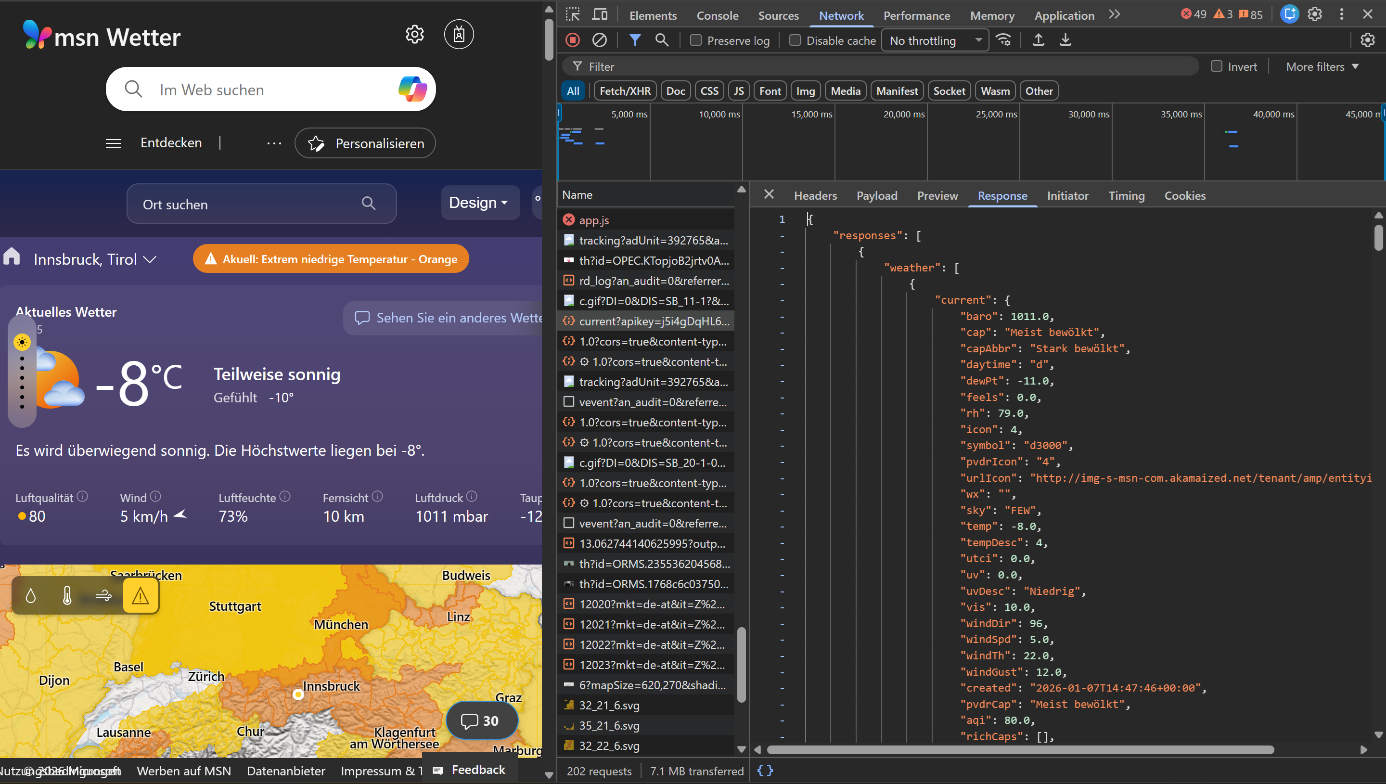Viewport: 1386px width, 784px height.
Task: Enable the Preserve log checkbox
Action: coord(697,41)
